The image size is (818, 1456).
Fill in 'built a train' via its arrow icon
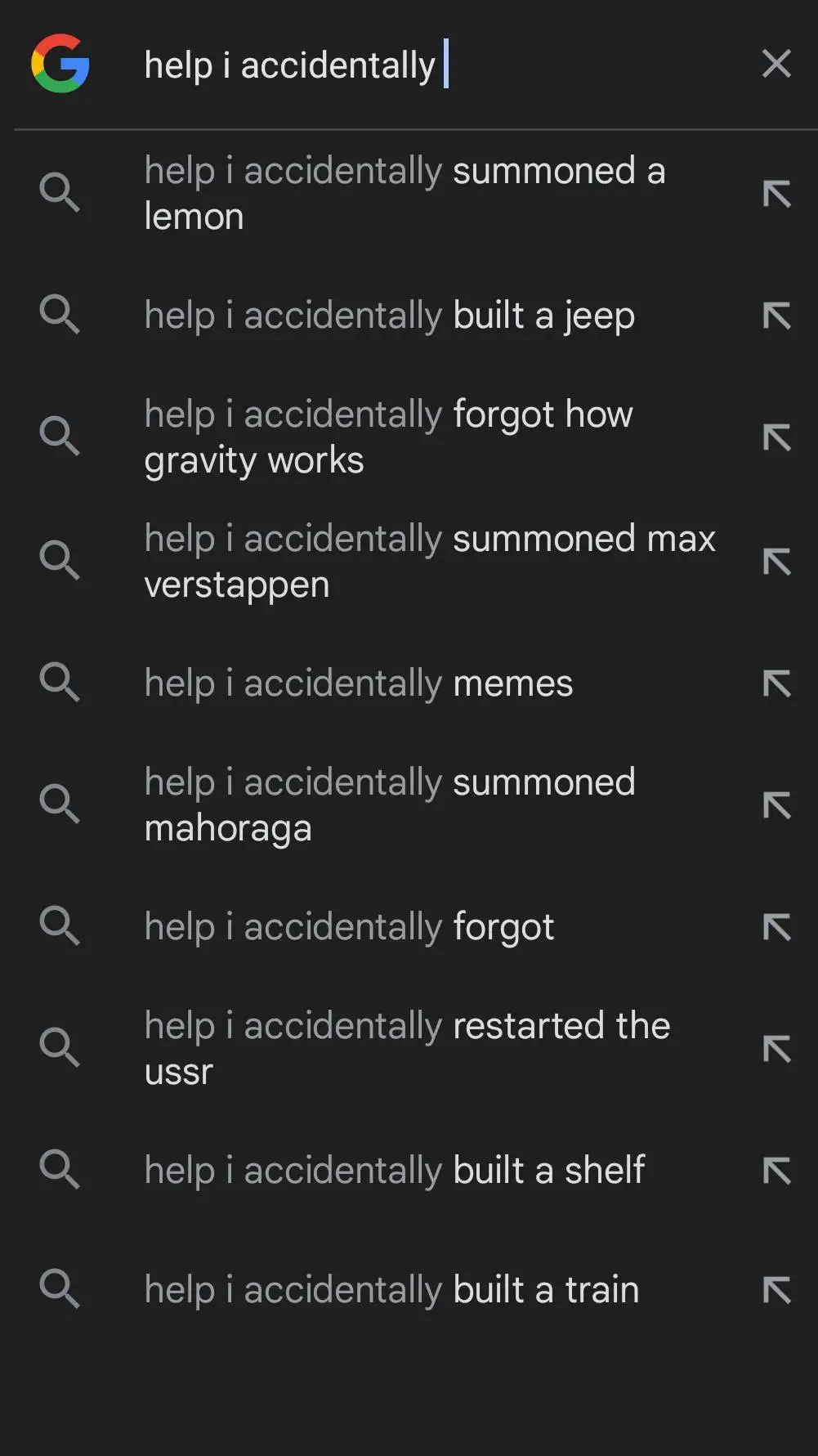pyautogui.click(x=776, y=1290)
